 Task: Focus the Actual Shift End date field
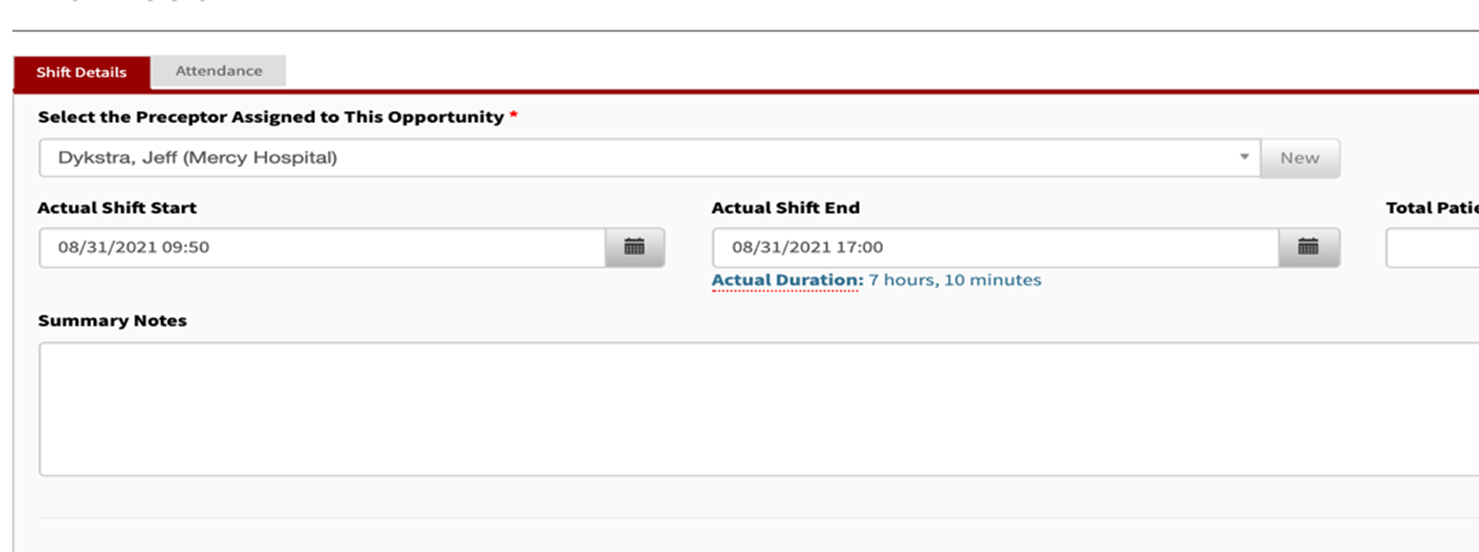(x=996, y=247)
